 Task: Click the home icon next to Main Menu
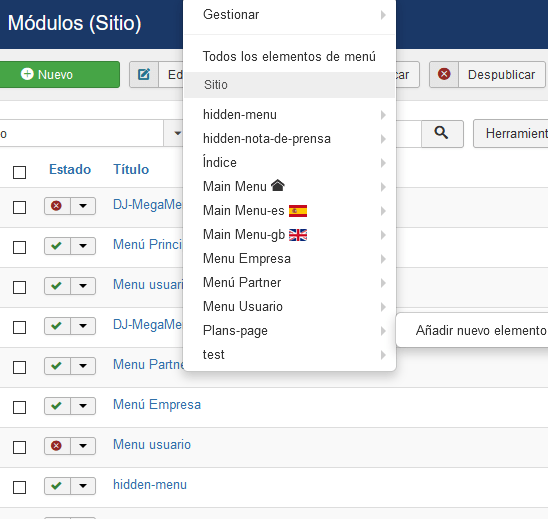pyautogui.click(x=278, y=186)
